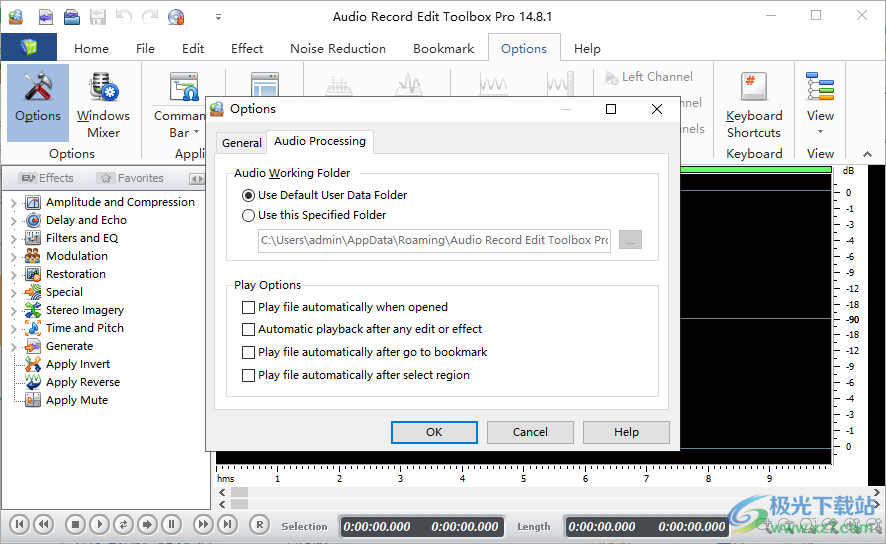Switch to the General tab in Options dialog
The height and width of the screenshot is (544, 886).
pyautogui.click(x=241, y=143)
